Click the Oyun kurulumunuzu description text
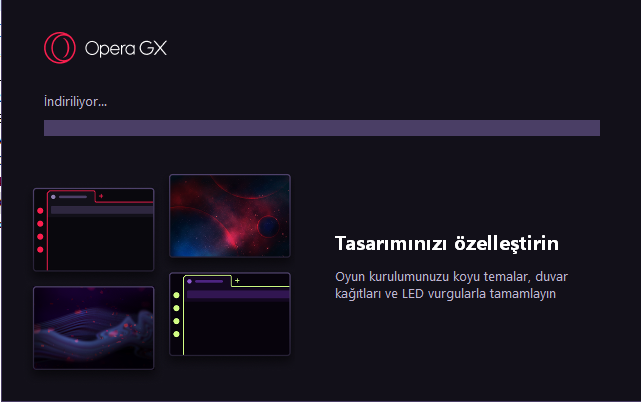Screen dimensions: 641x402 point(451,285)
